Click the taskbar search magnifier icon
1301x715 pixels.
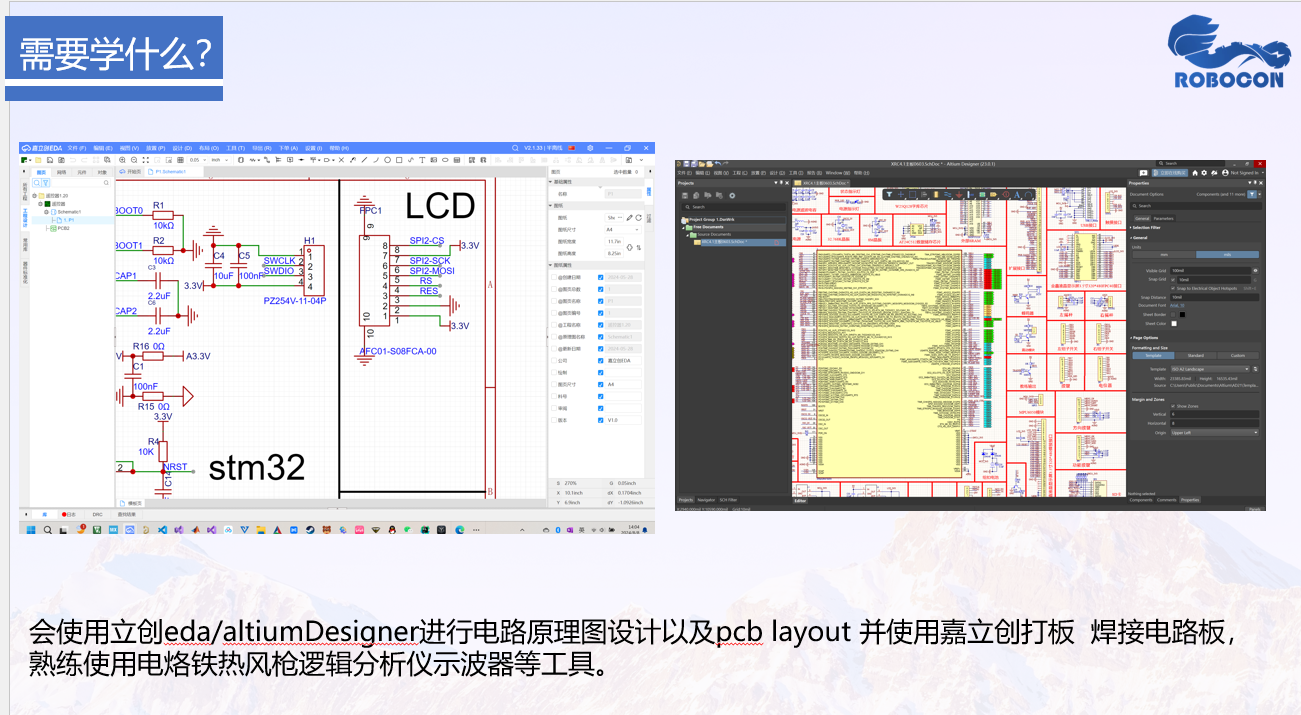[x=47, y=529]
